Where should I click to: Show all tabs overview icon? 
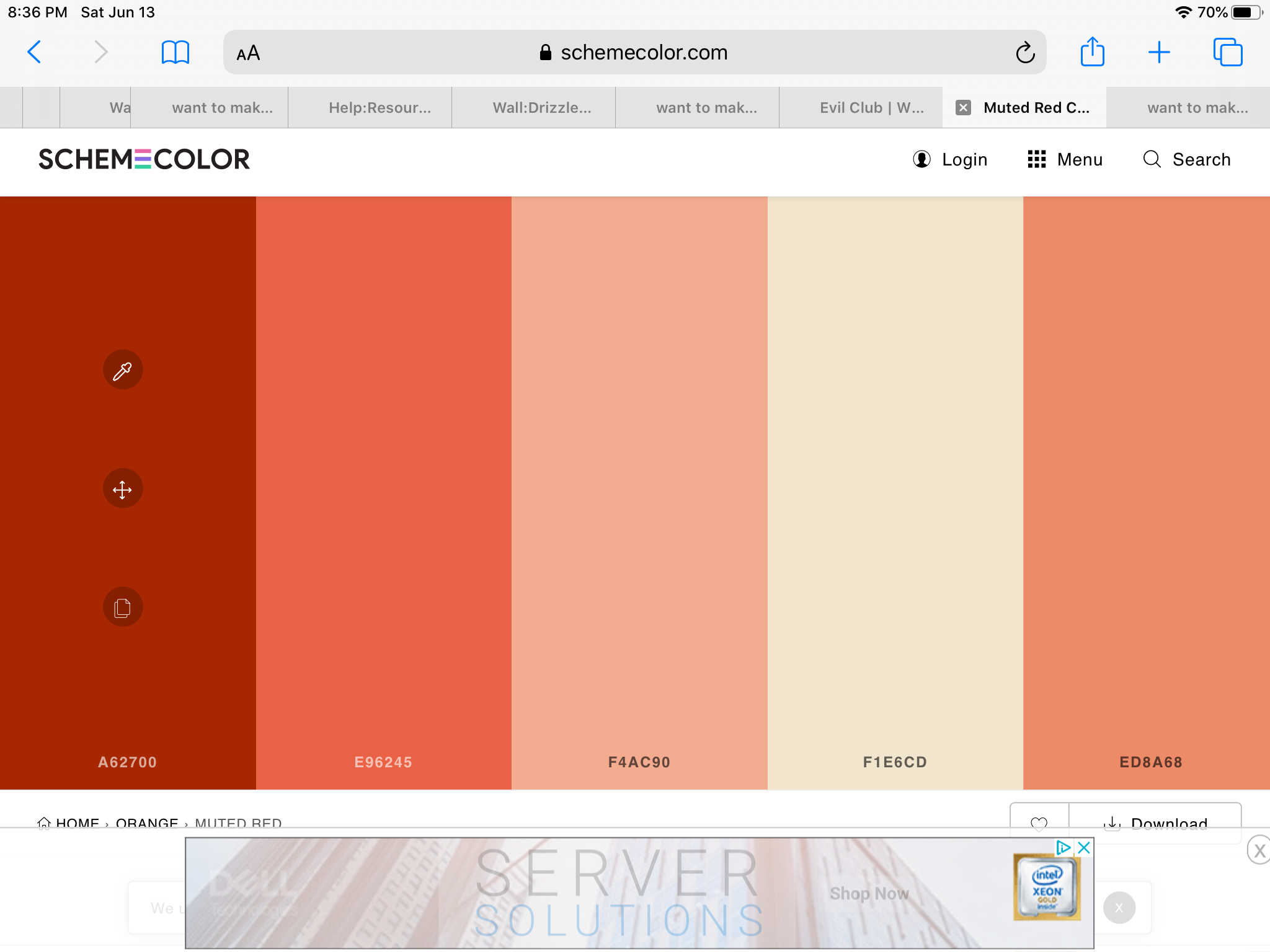pyautogui.click(x=1227, y=52)
